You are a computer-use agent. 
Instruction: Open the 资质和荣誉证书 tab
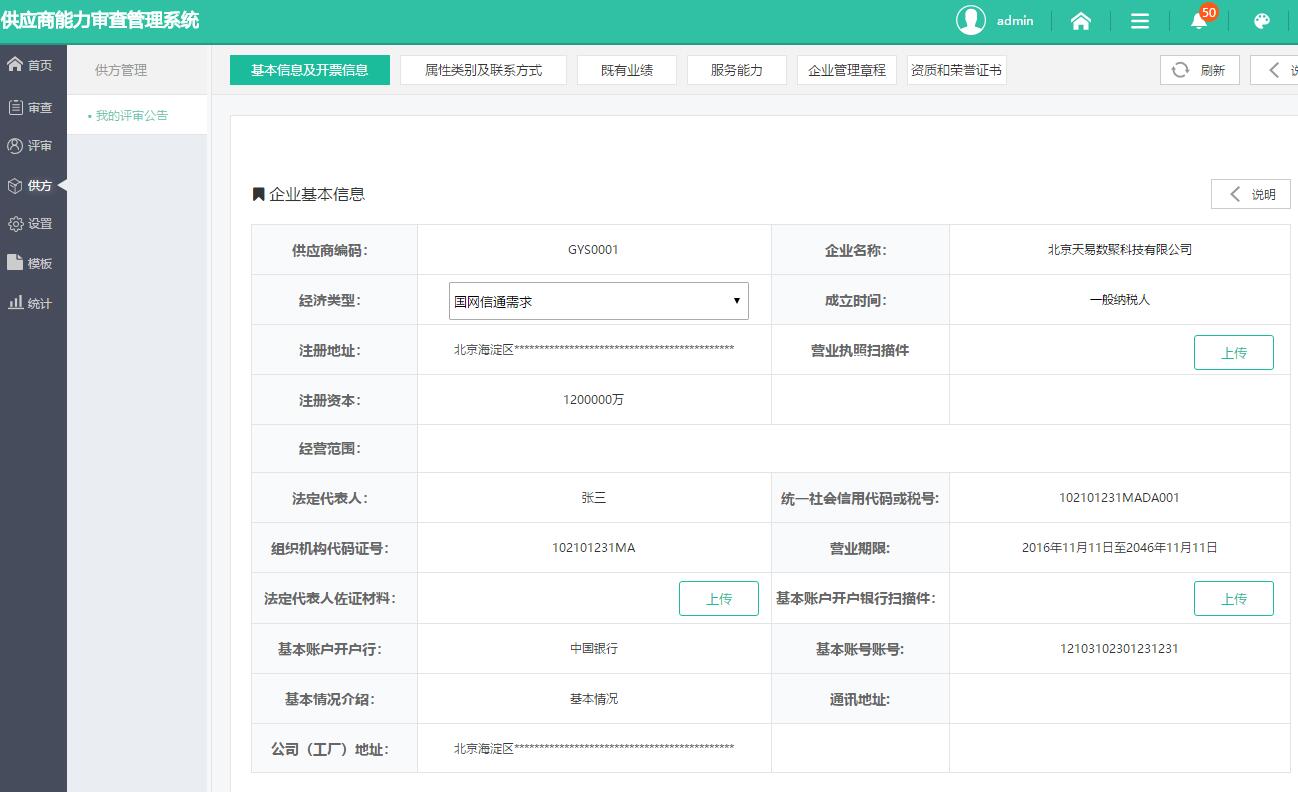[x=957, y=70]
